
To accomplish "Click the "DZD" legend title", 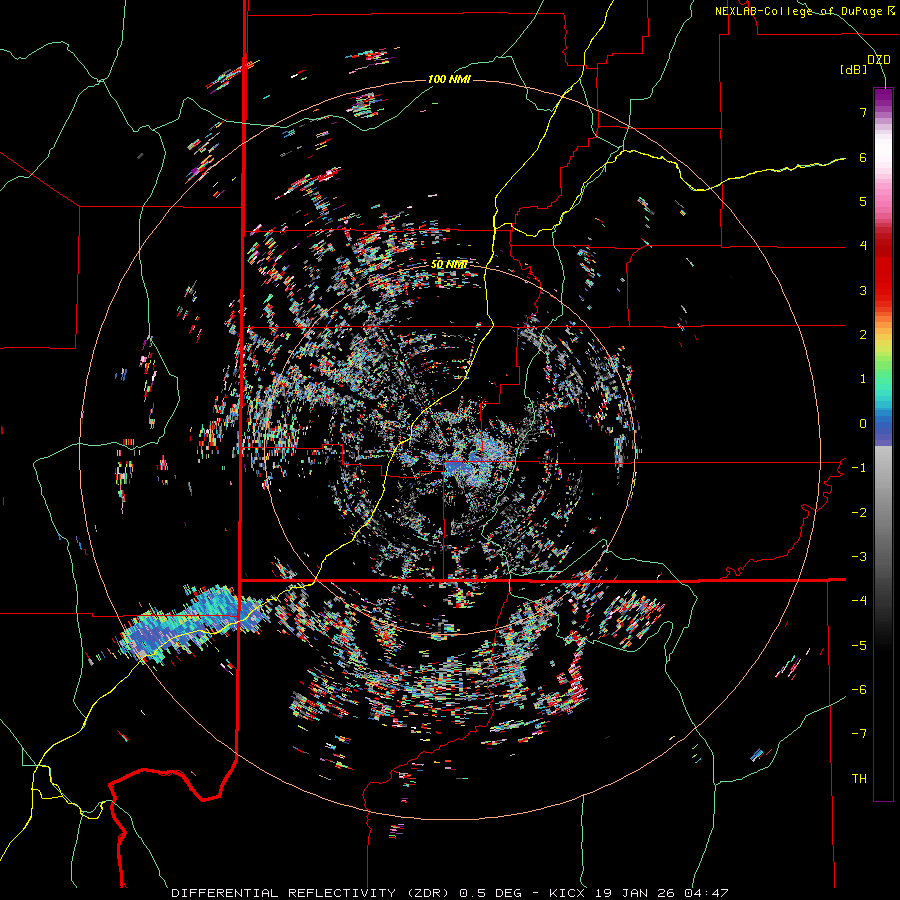I will 879,60.
